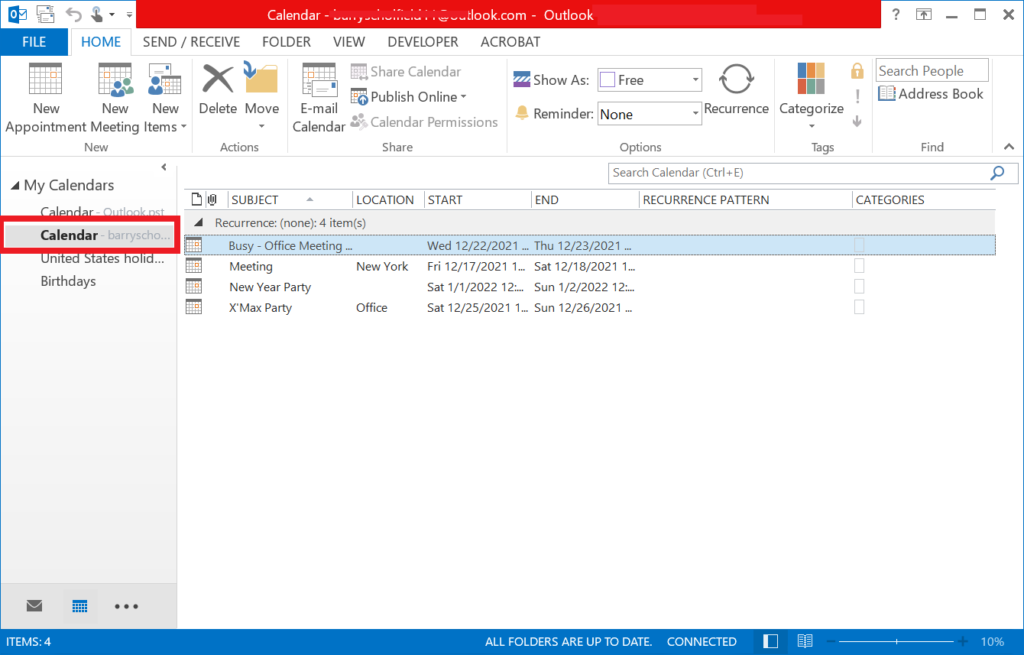
Task: Open the Show As combo box
Action: tap(649, 80)
